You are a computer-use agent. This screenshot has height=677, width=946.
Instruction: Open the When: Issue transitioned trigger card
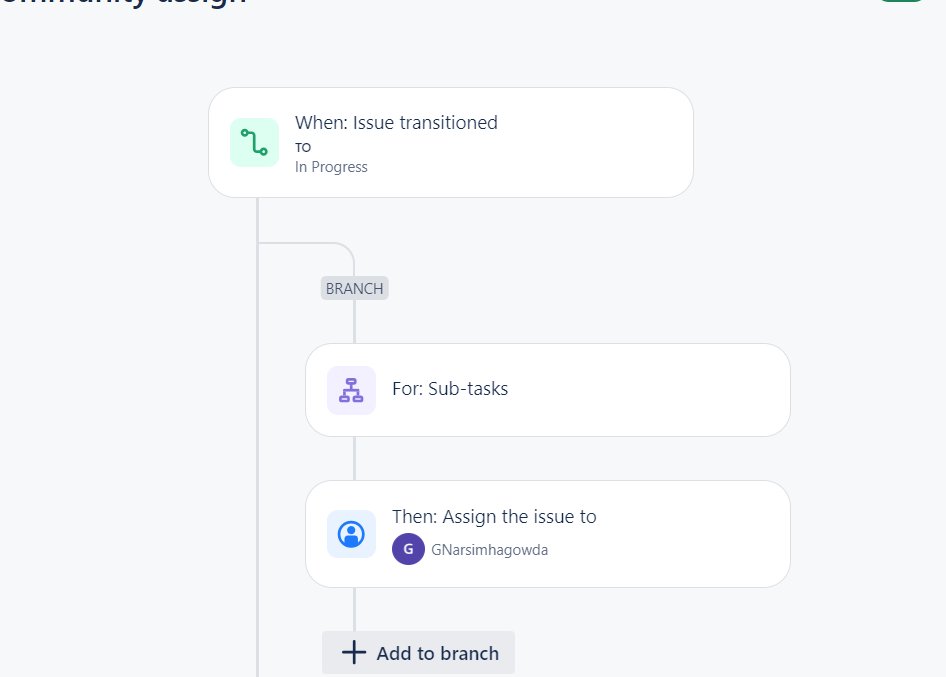pyautogui.click(x=450, y=142)
